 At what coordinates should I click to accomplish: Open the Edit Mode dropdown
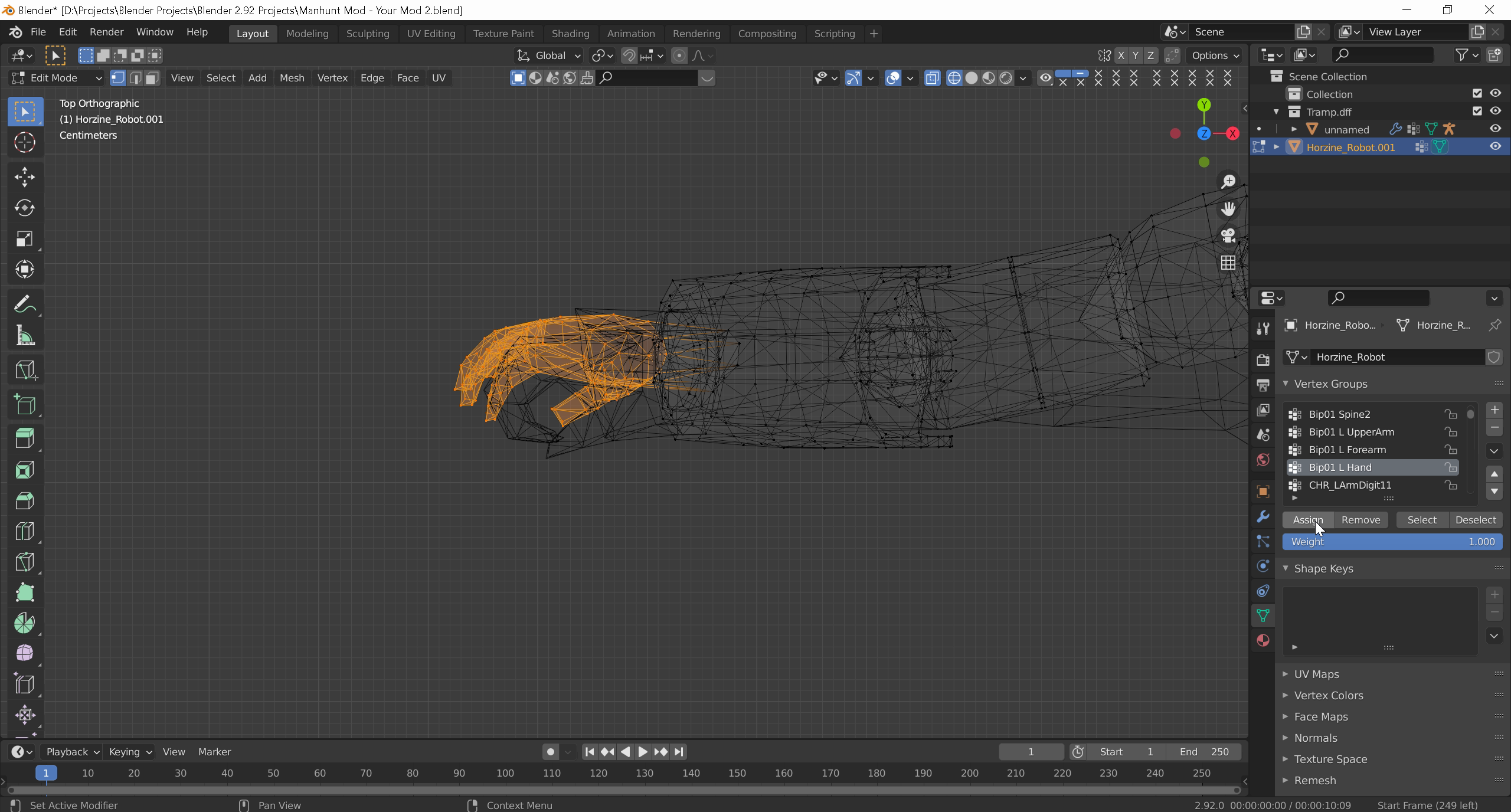(57, 78)
